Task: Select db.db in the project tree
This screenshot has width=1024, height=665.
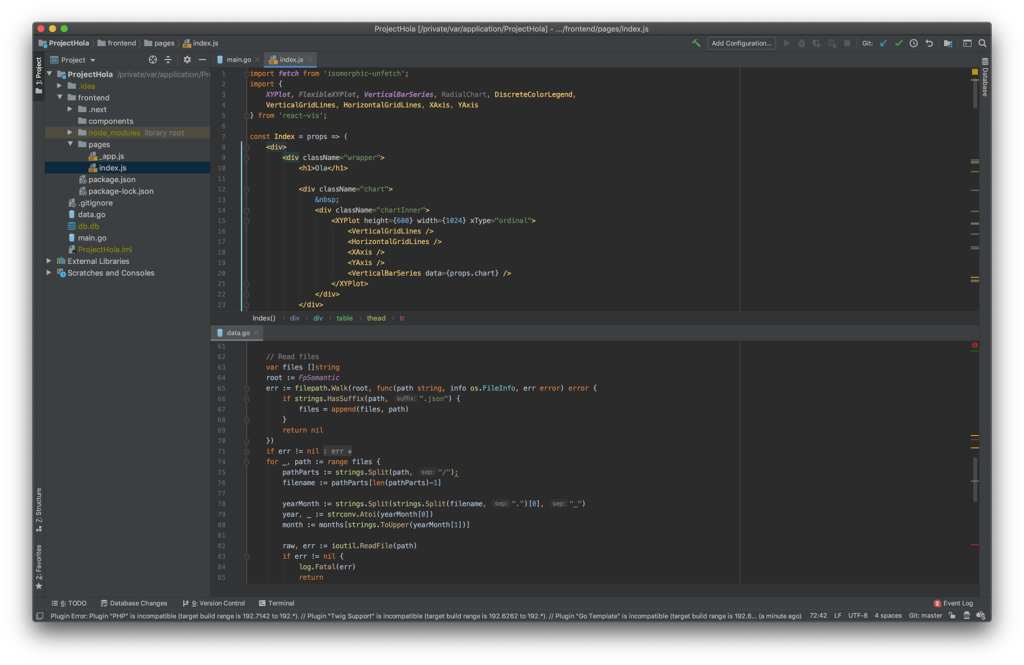Action: 83,226
